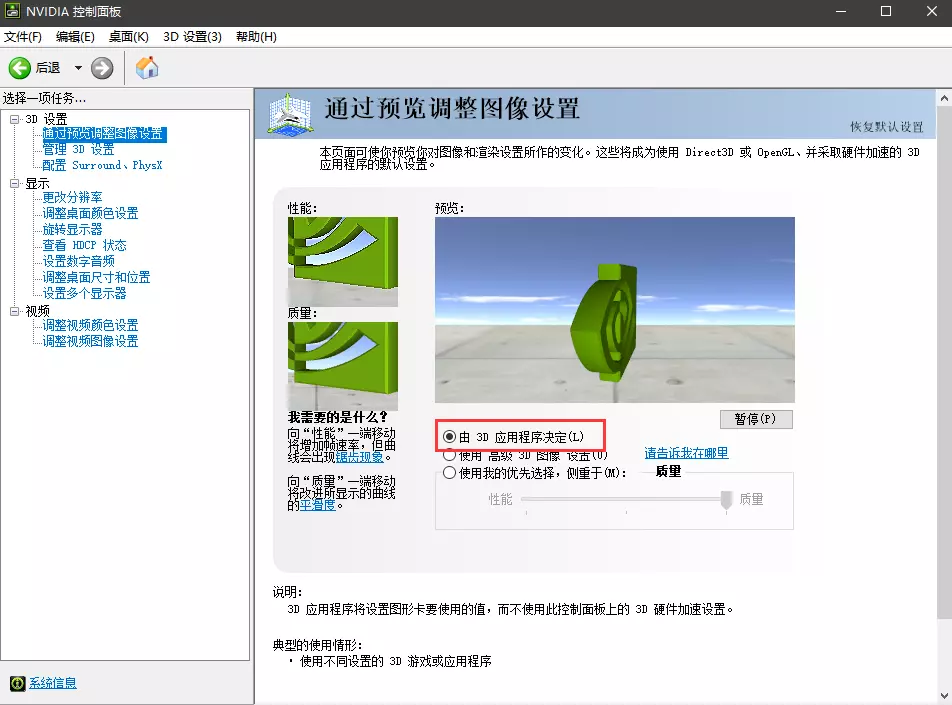Maximize the NVIDIA 控制面板 window

(886, 12)
